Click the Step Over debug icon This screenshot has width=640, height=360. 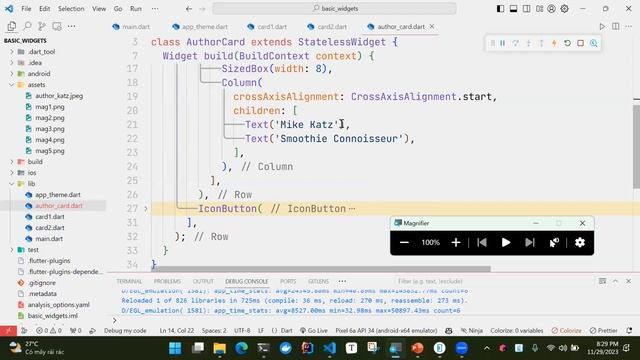516,43
